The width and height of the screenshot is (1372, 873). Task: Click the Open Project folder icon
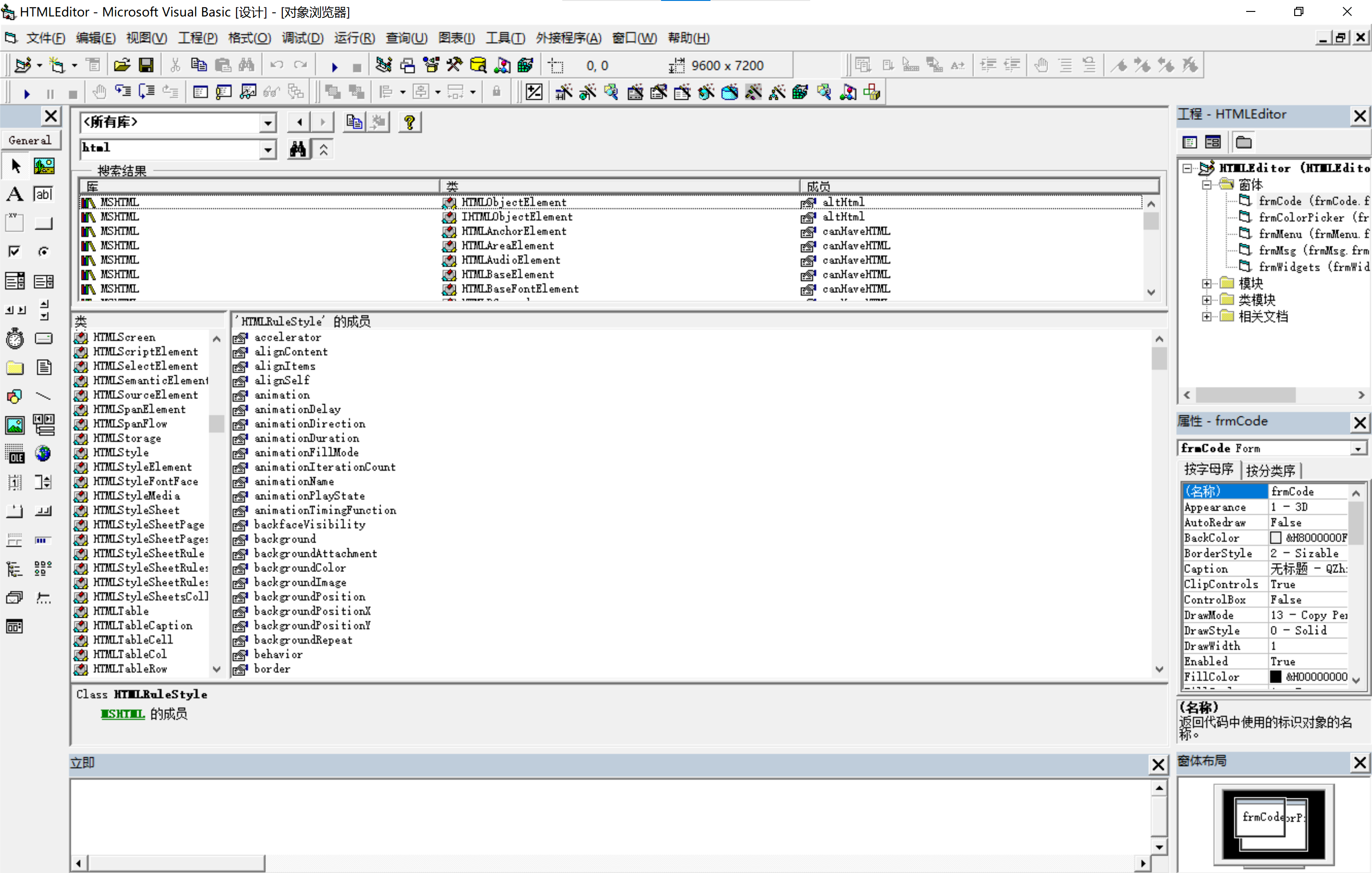122,65
